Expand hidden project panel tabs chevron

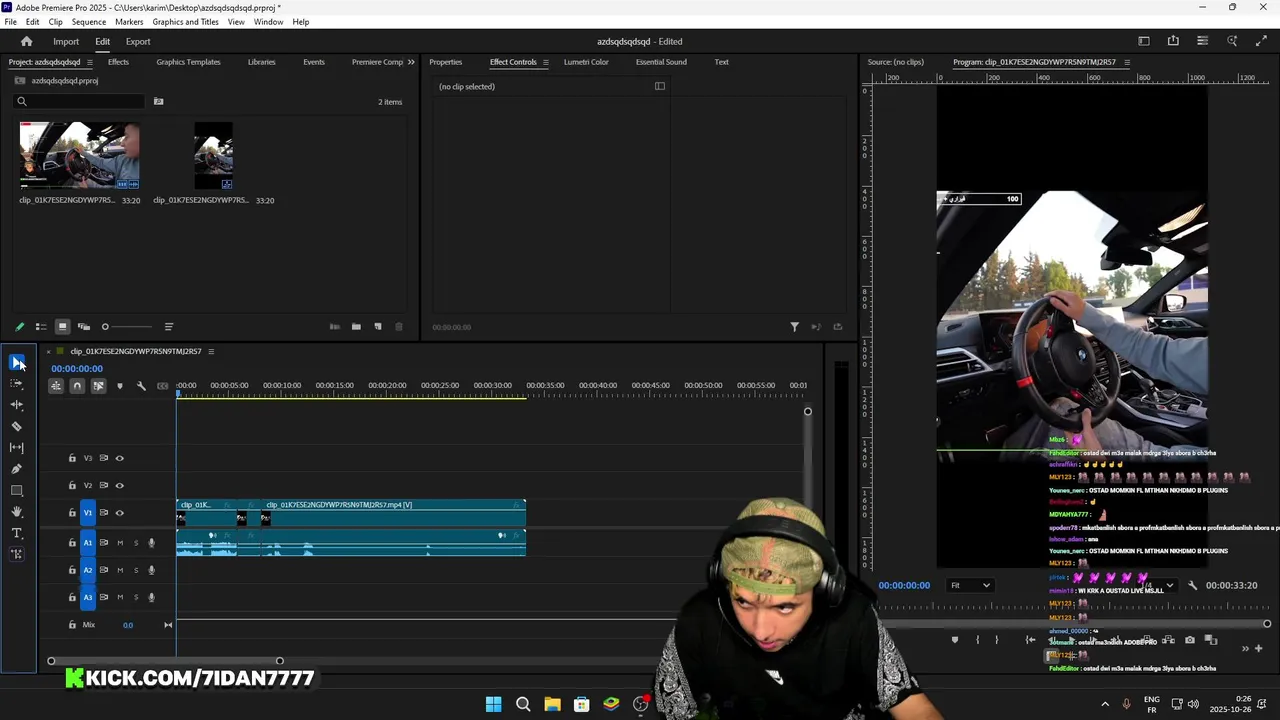410,62
